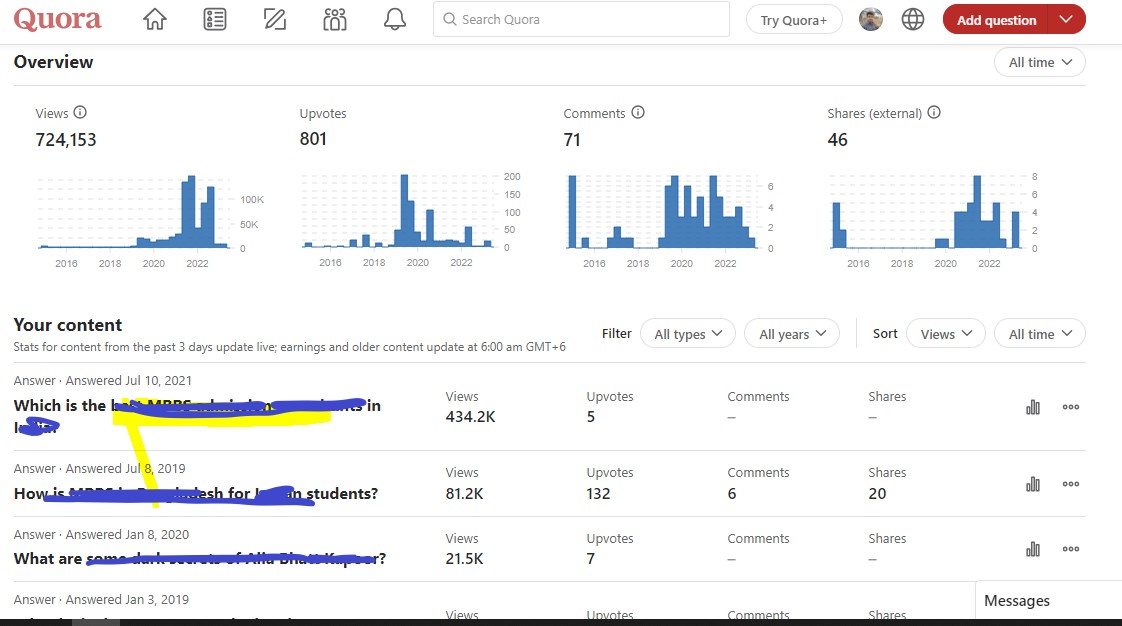Viewport: 1122px width, 626px height.
Task: Open the All types filter dropdown
Action: [689, 334]
